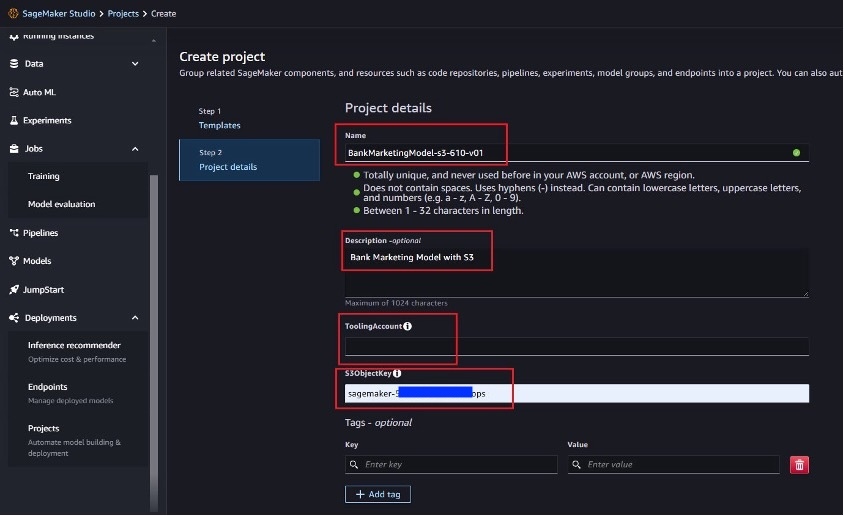The width and height of the screenshot is (844, 516).
Task: Click the tag Key search field
Action: click(x=451, y=464)
